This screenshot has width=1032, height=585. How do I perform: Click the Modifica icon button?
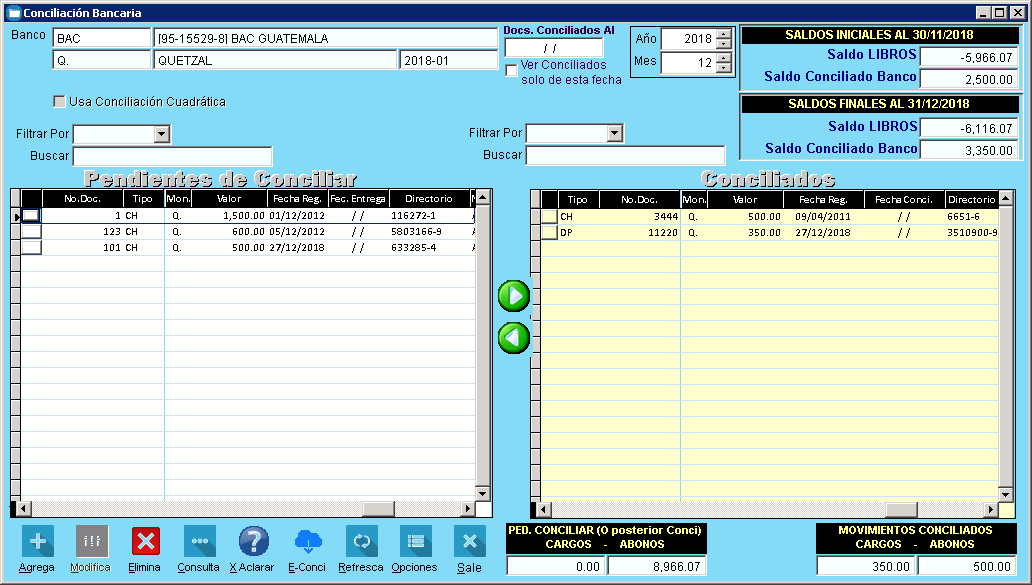(x=91, y=541)
